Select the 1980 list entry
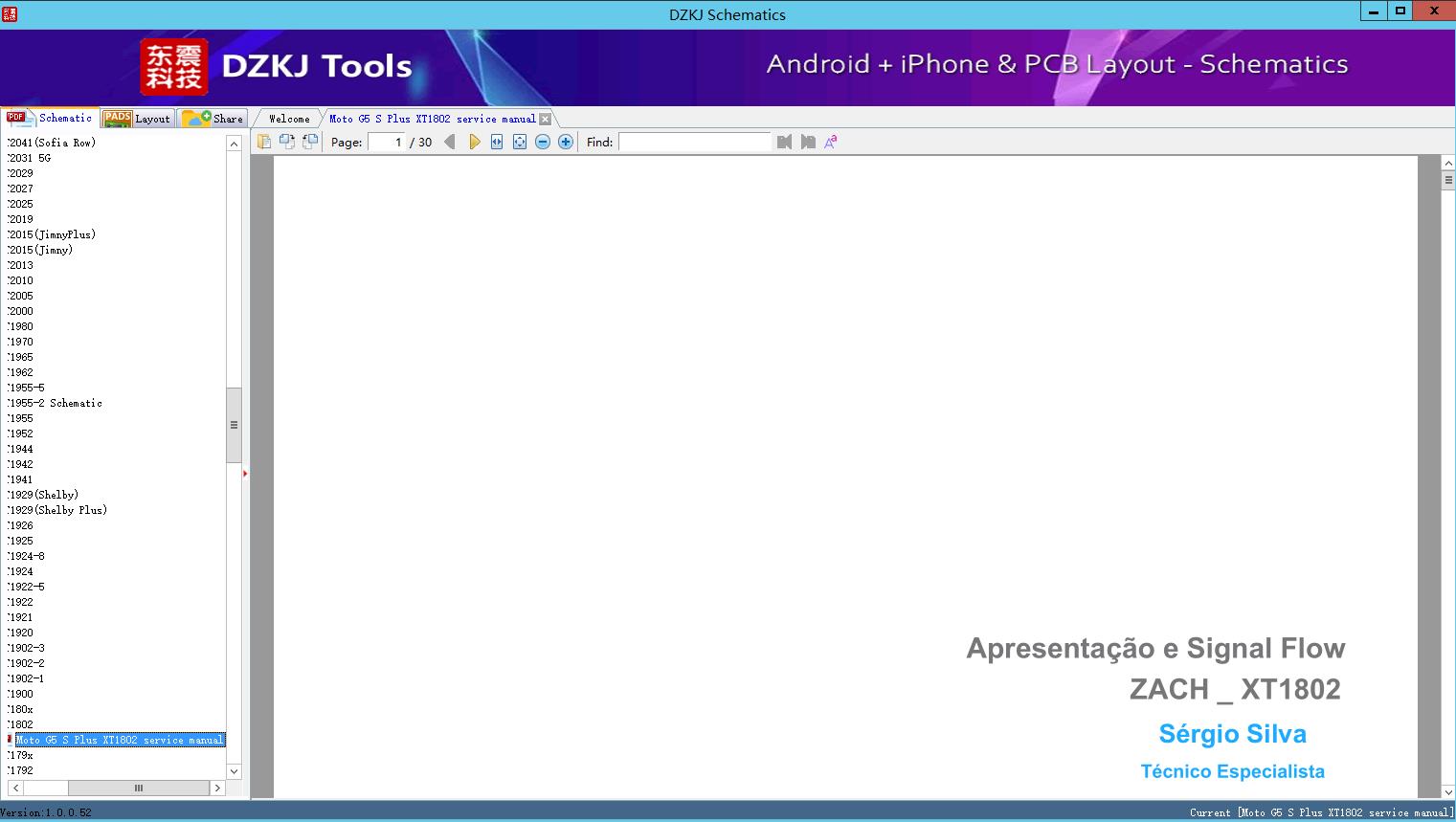 [x=20, y=326]
